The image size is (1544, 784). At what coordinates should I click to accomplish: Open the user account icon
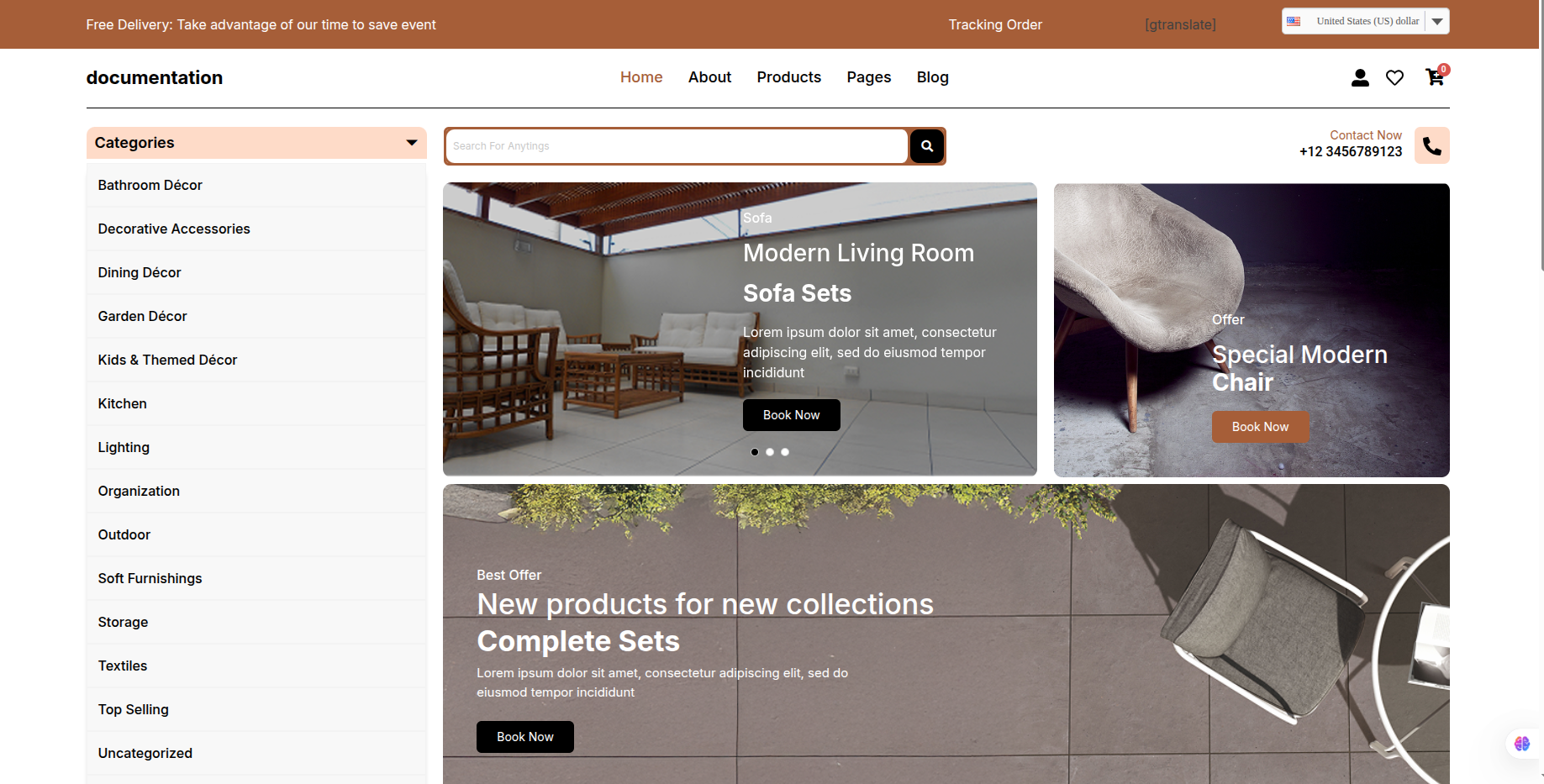click(1360, 77)
